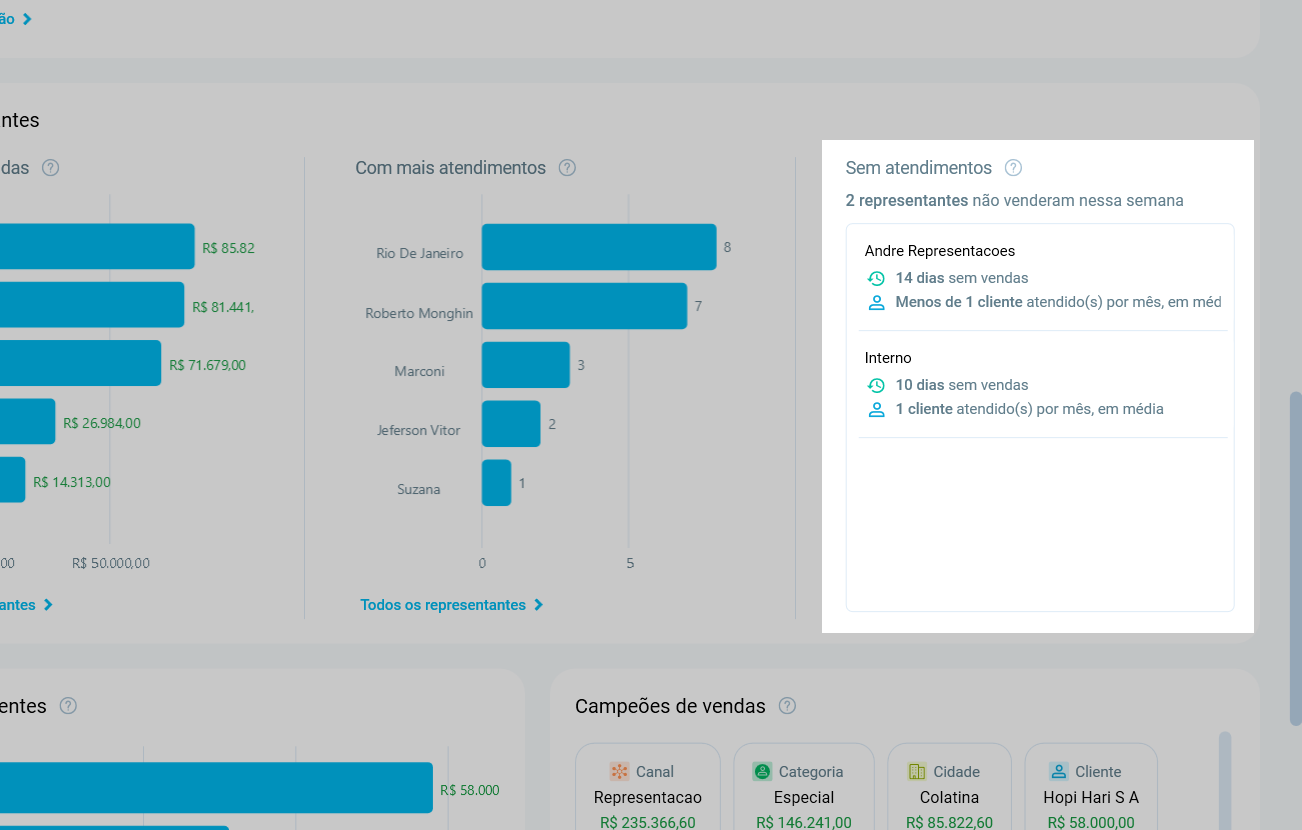Click the R$ 85.822,60 value under Colatina
The height and width of the screenshot is (830, 1302).
click(x=950, y=823)
